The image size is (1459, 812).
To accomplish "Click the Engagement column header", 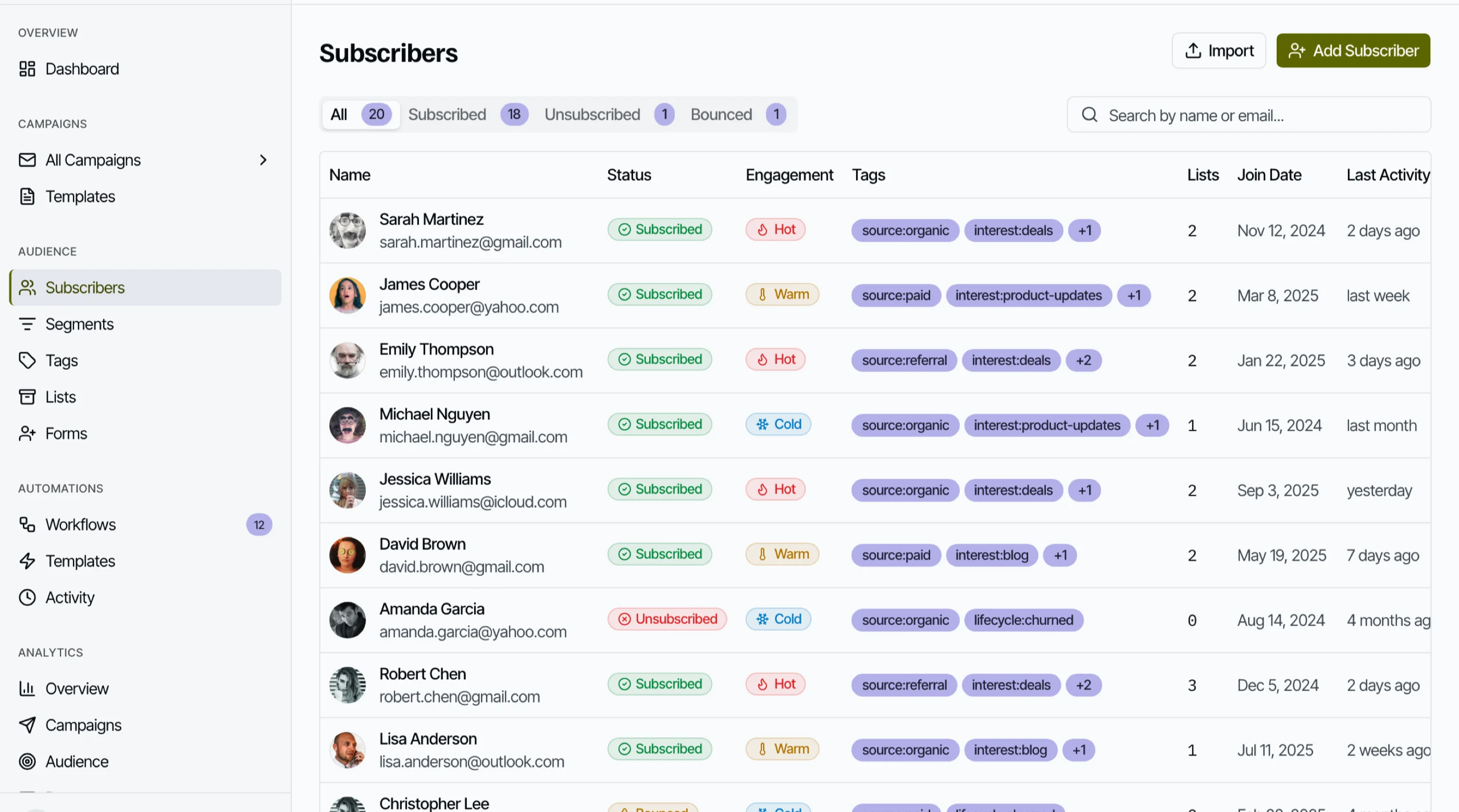I will click(789, 175).
